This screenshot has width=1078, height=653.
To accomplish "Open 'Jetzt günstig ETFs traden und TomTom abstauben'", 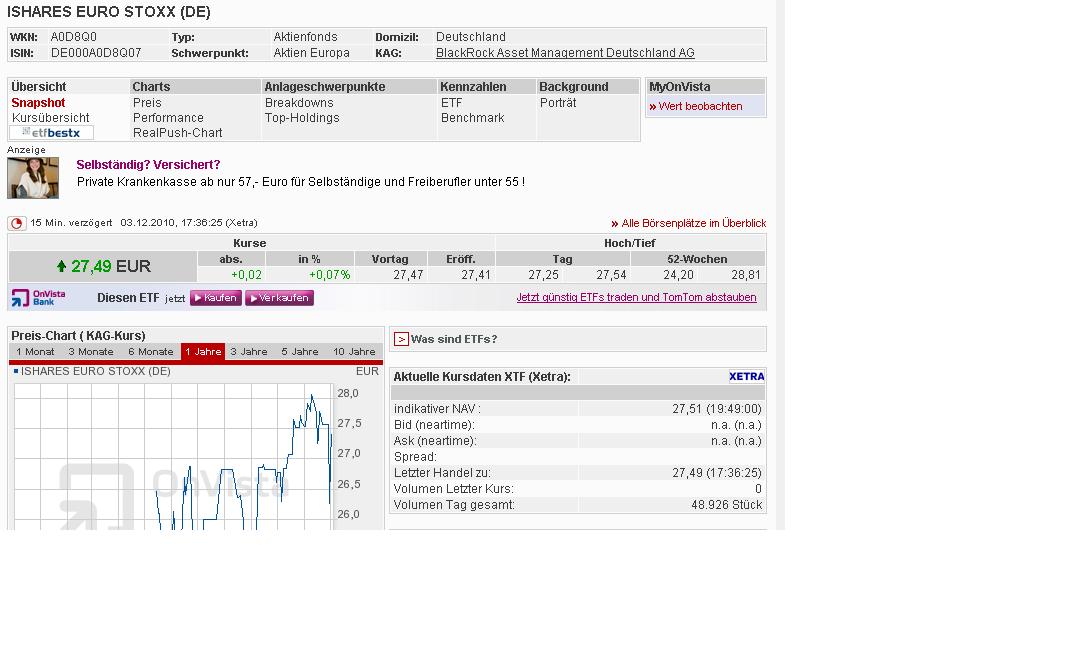I will click(x=636, y=298).
